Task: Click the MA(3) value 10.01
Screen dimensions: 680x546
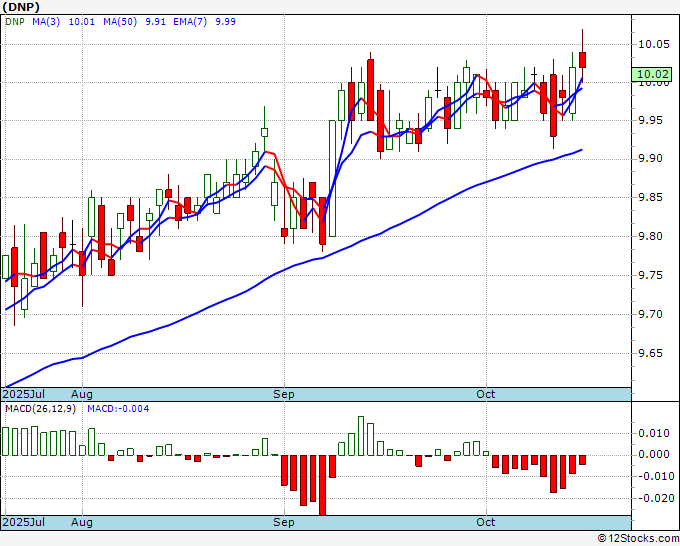Action: point(82,21)
